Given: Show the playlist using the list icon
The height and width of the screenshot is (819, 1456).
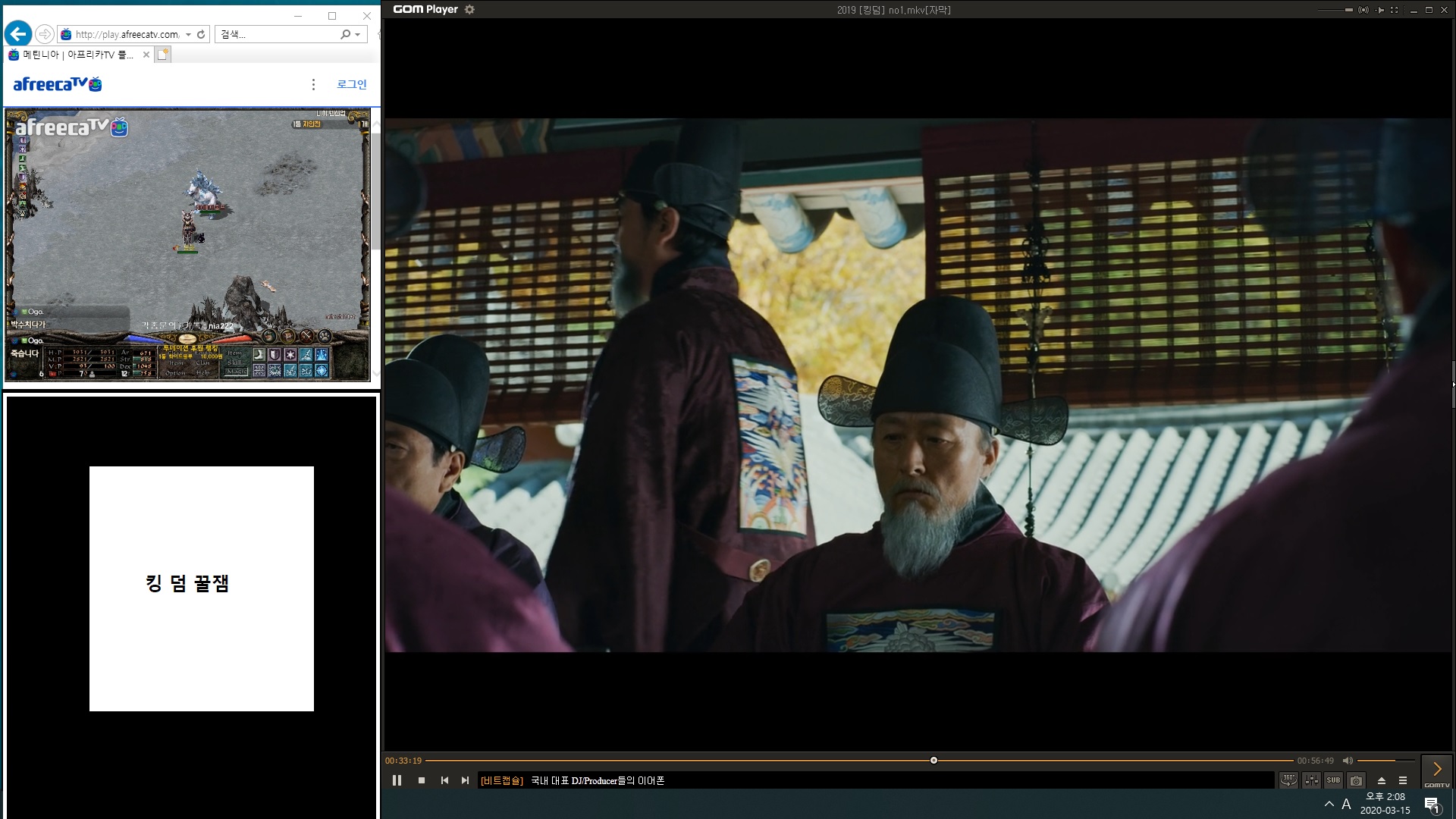Looking at the screenshot, I should tap(1403, 780).
